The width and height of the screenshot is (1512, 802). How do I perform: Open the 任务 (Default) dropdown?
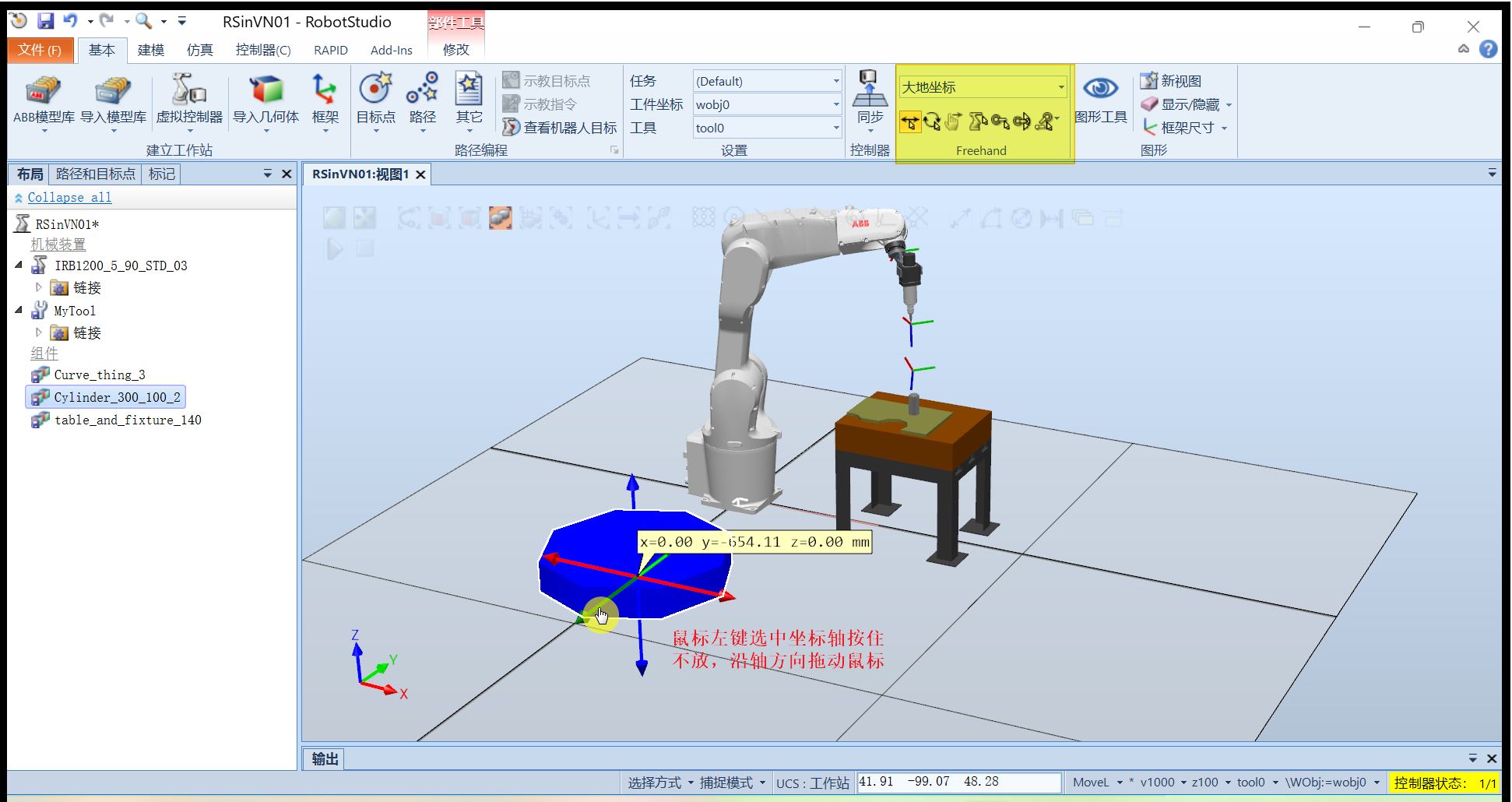click(767, 81)
